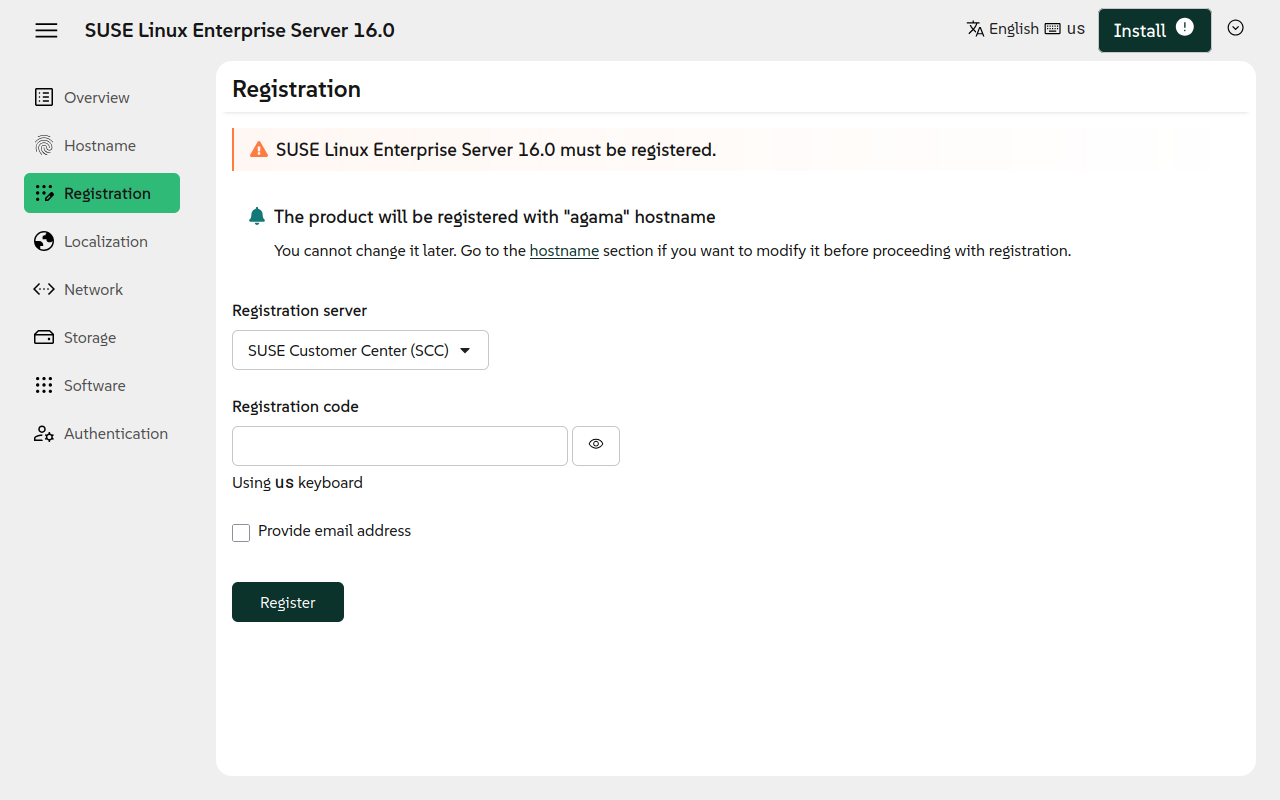Click the Localization globe icon
This screenshot has height=800, width=1280.
[44, 241]
